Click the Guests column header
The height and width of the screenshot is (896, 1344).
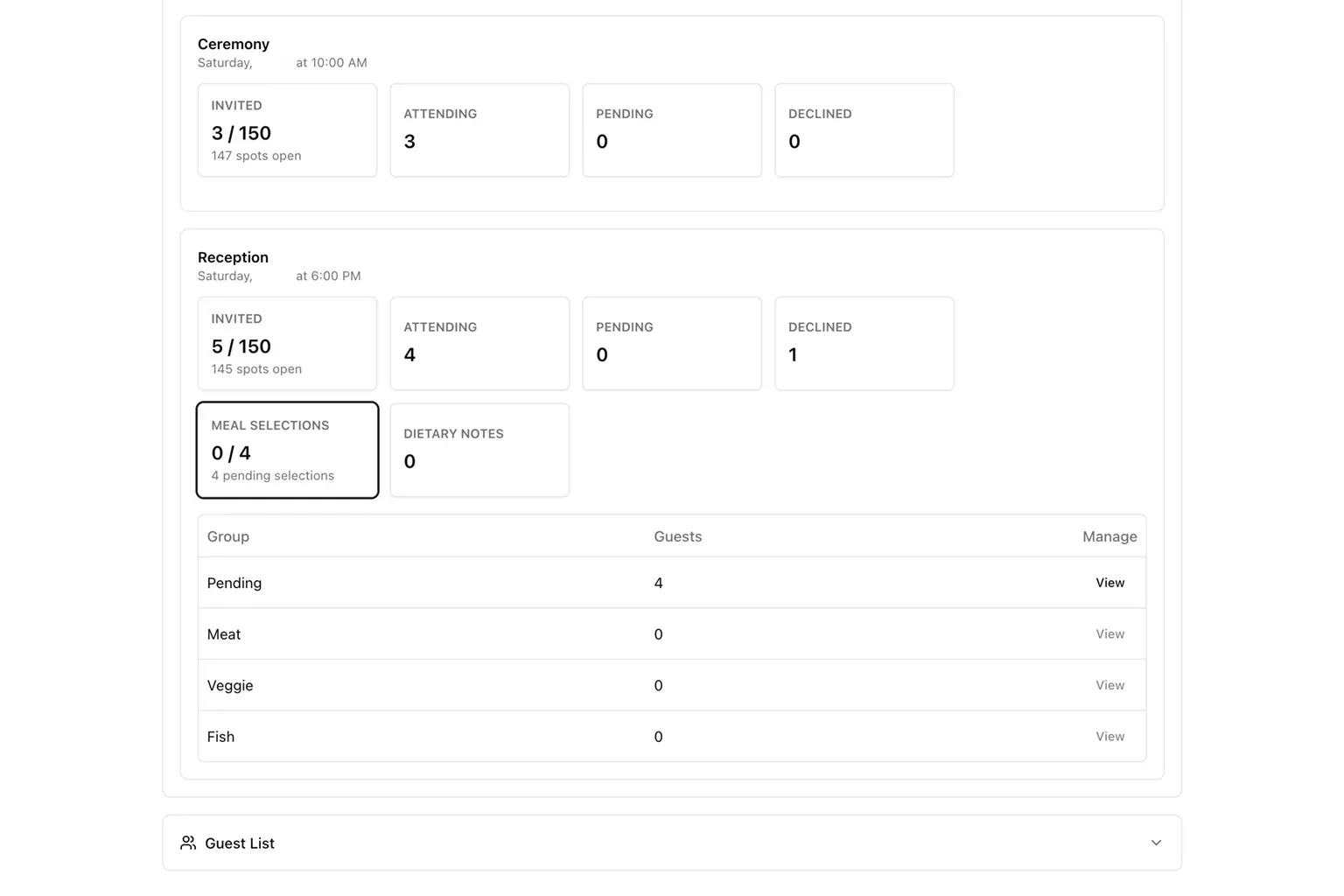[x=678, y=536]
